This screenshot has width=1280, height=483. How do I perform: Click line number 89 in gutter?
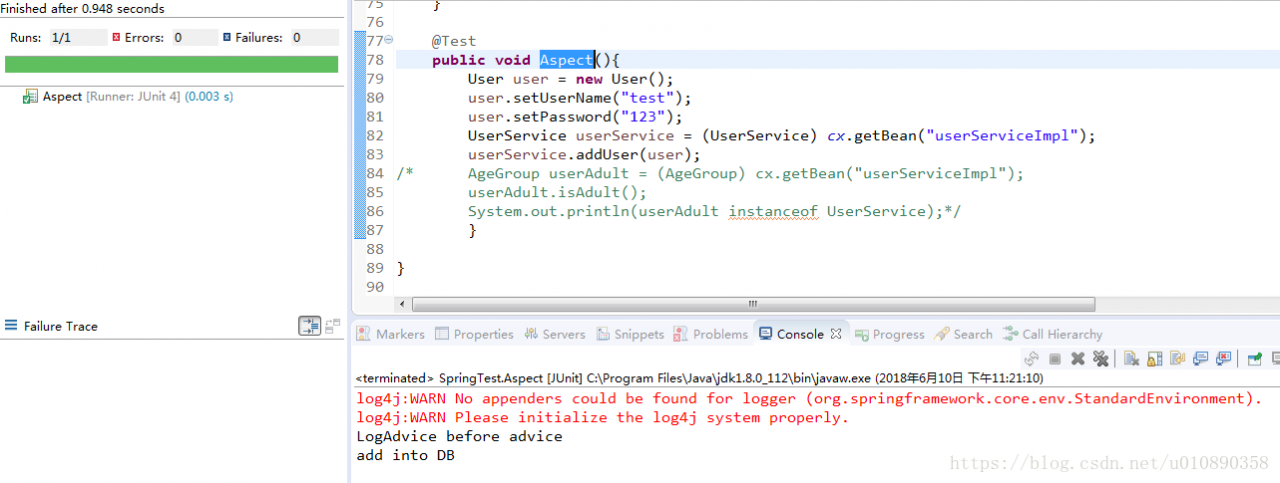coord(375,268)
